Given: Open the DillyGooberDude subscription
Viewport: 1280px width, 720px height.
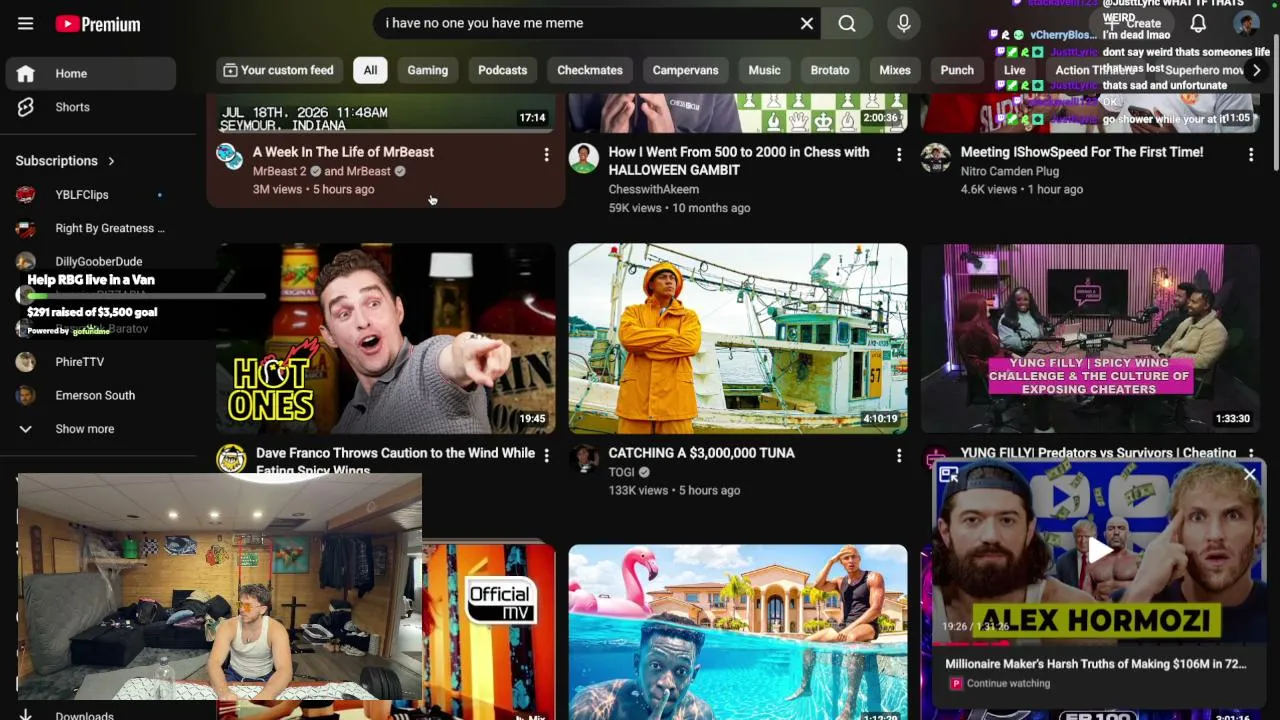Looking at the screenshot, I should tap(91, 262).
